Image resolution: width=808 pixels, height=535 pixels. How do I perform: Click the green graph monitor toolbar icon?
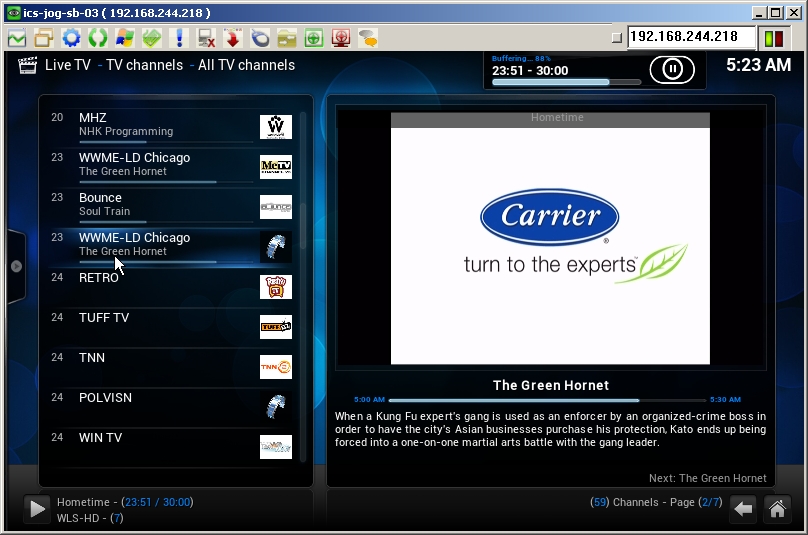point(17,38)
